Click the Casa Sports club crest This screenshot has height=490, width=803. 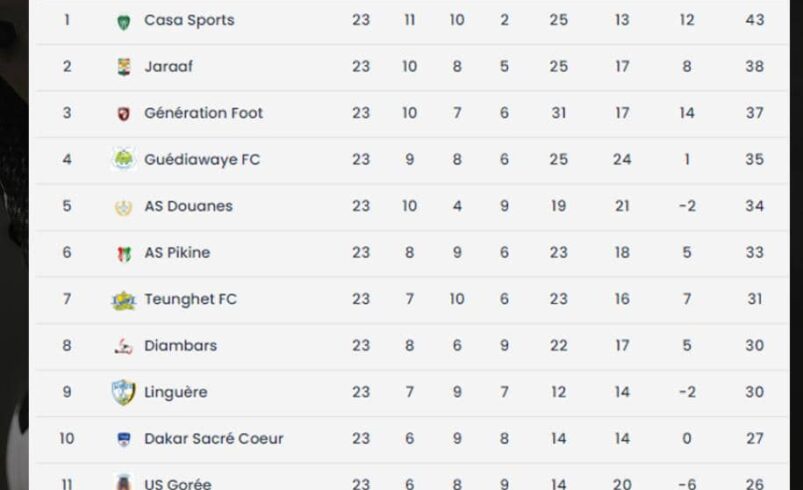(x=123, y=22)
